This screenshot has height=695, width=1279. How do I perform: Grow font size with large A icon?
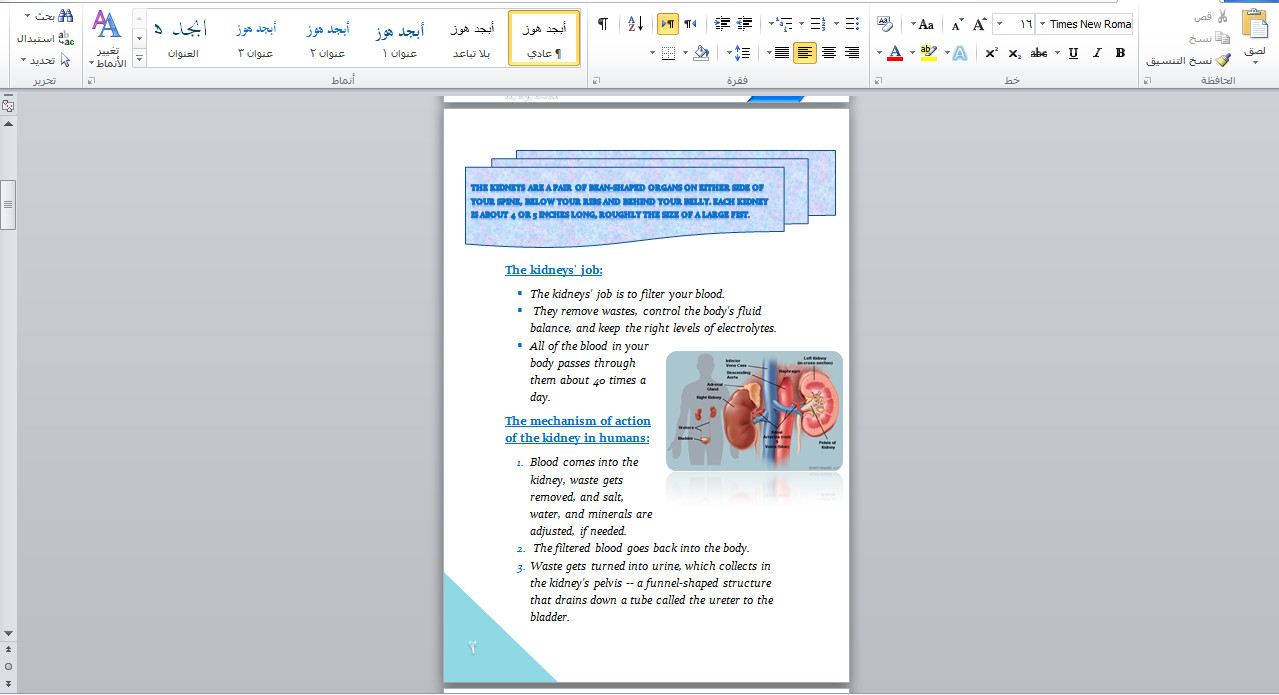click(x=979, y=24)
